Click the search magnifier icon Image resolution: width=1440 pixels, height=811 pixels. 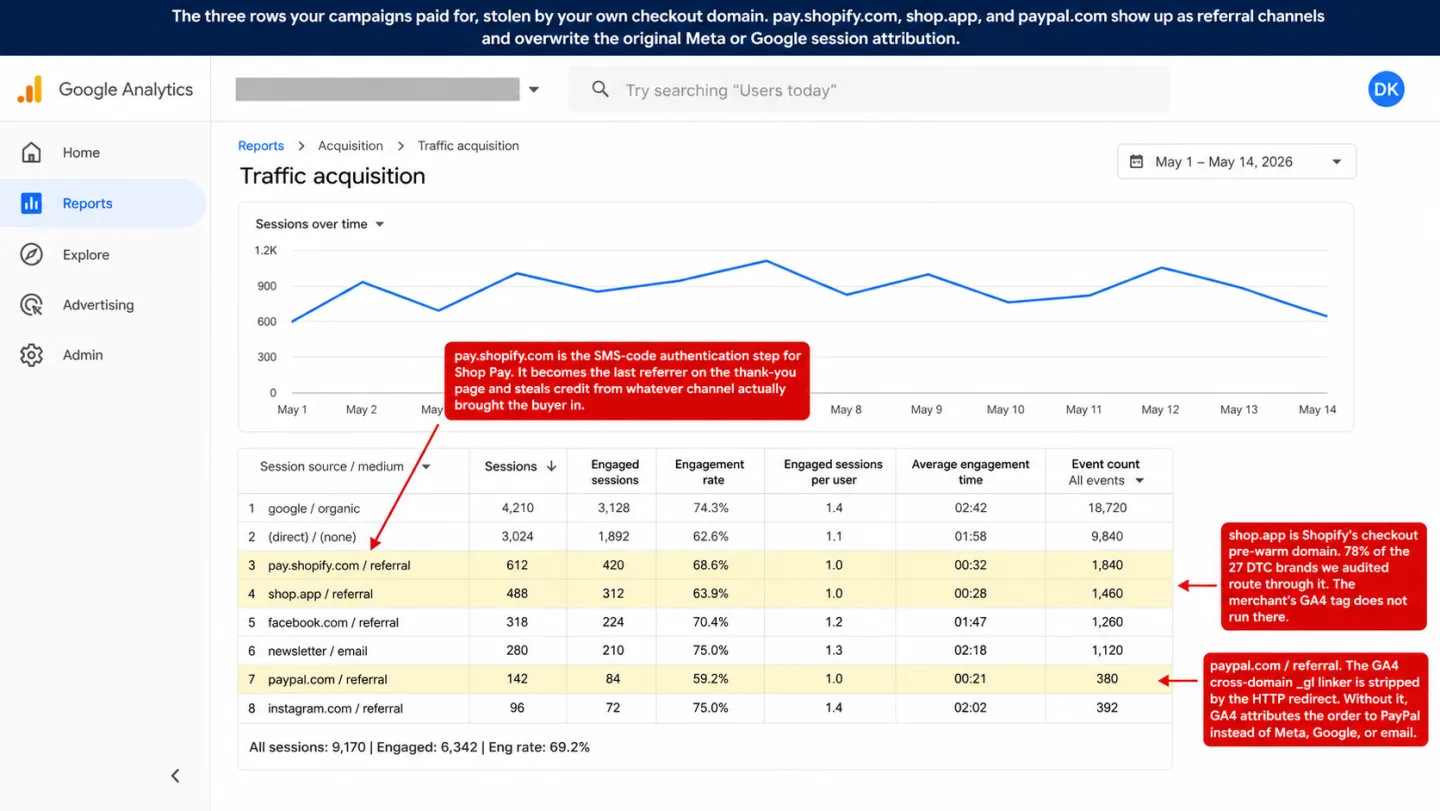(x=600, y=89)
